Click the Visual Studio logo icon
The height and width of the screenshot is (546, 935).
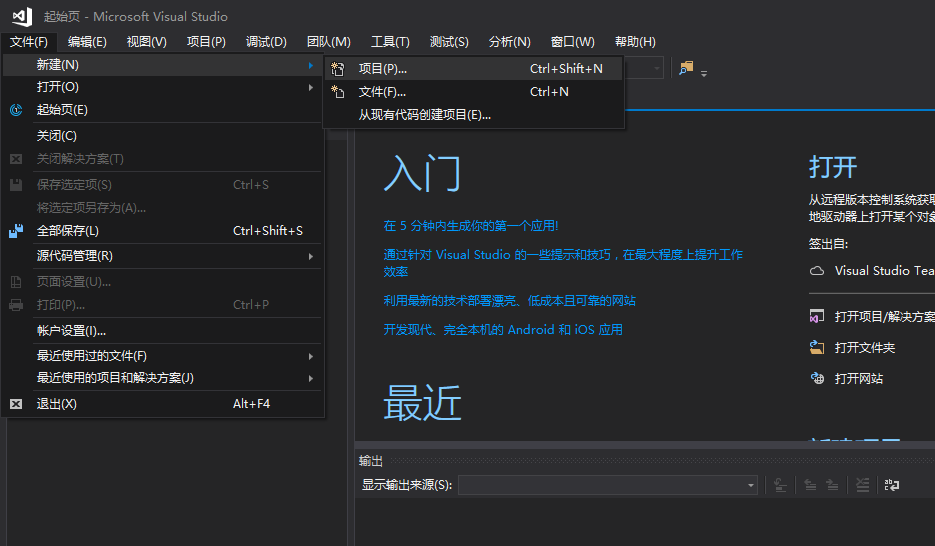pos(23,16)
